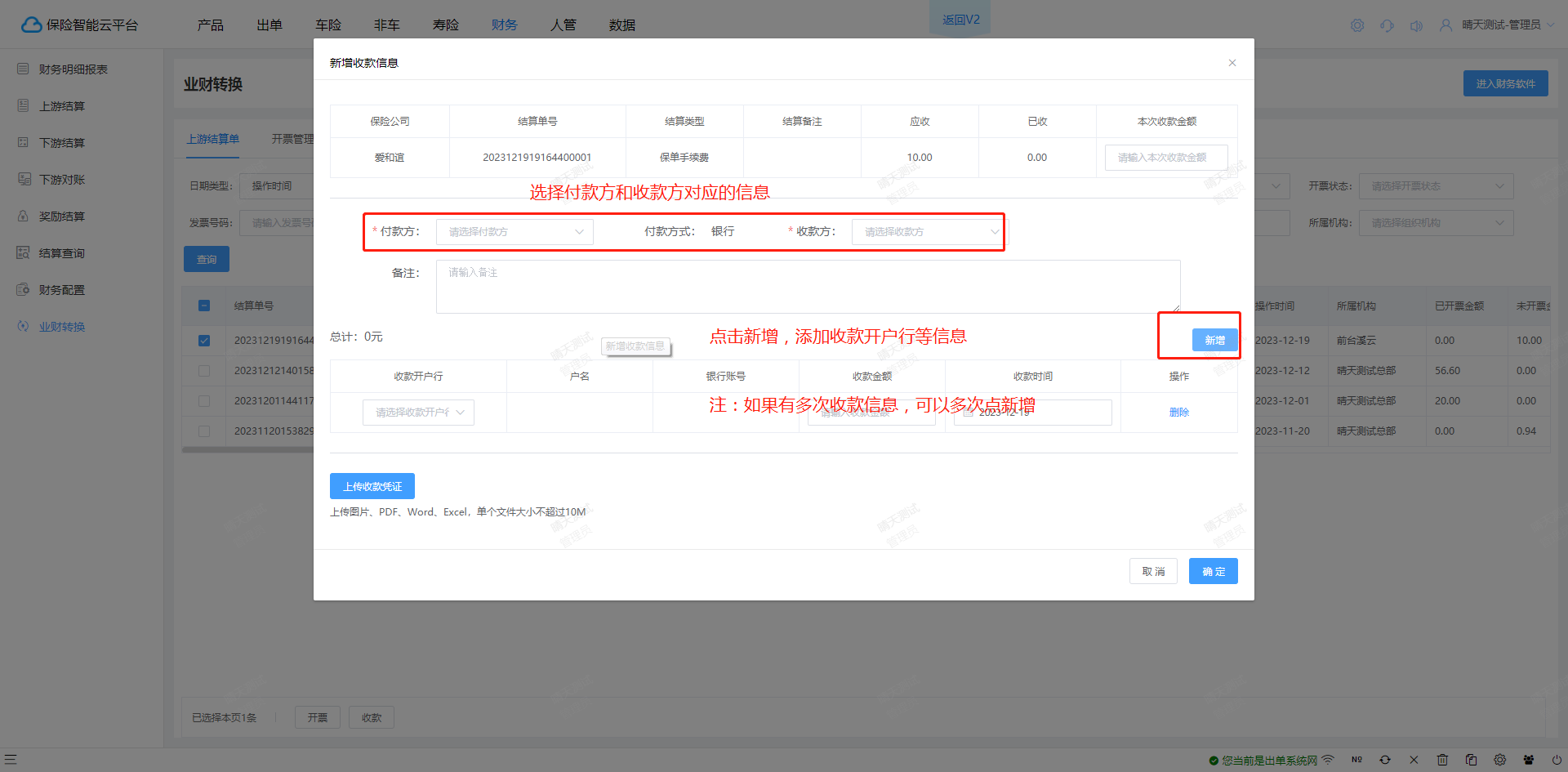
Task: Open the 数据 top menu
Action: coord(622,25)
